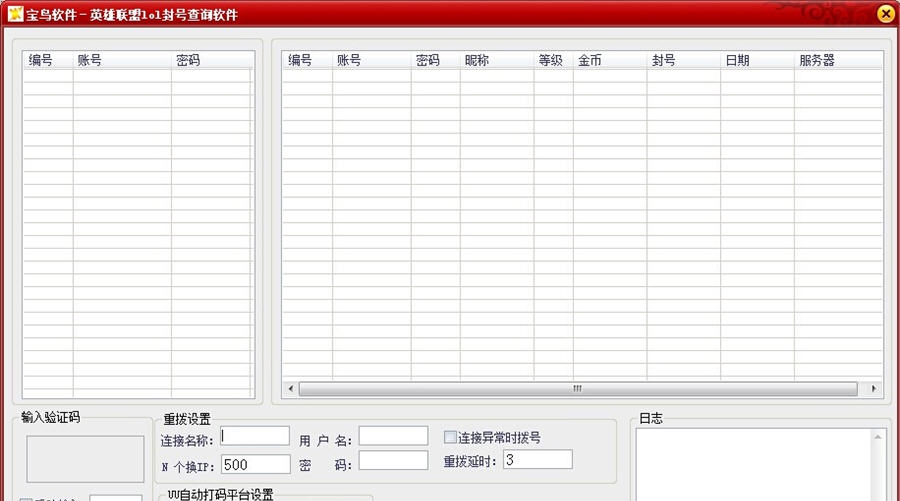900x501 pixels.
Task: Click 封号 column header
Action: click(x=684, y=60)
